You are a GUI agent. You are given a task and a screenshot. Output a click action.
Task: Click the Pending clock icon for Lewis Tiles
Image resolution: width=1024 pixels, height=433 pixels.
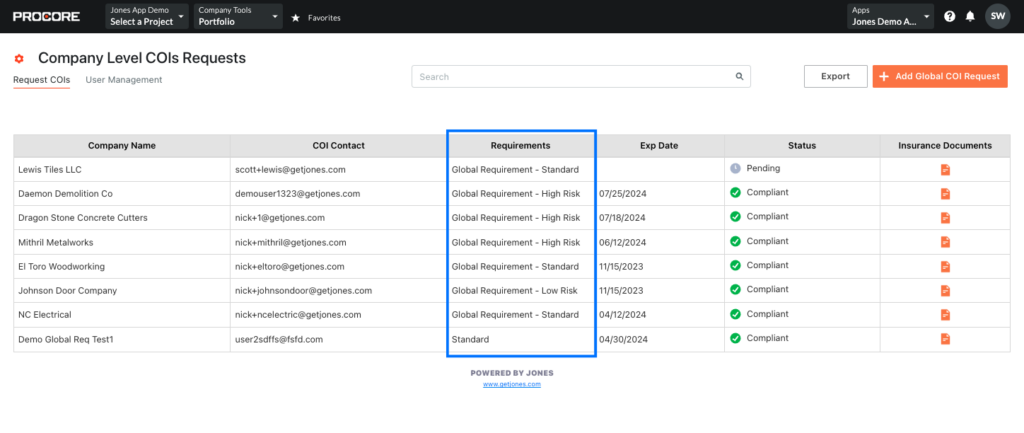point(735,168)
